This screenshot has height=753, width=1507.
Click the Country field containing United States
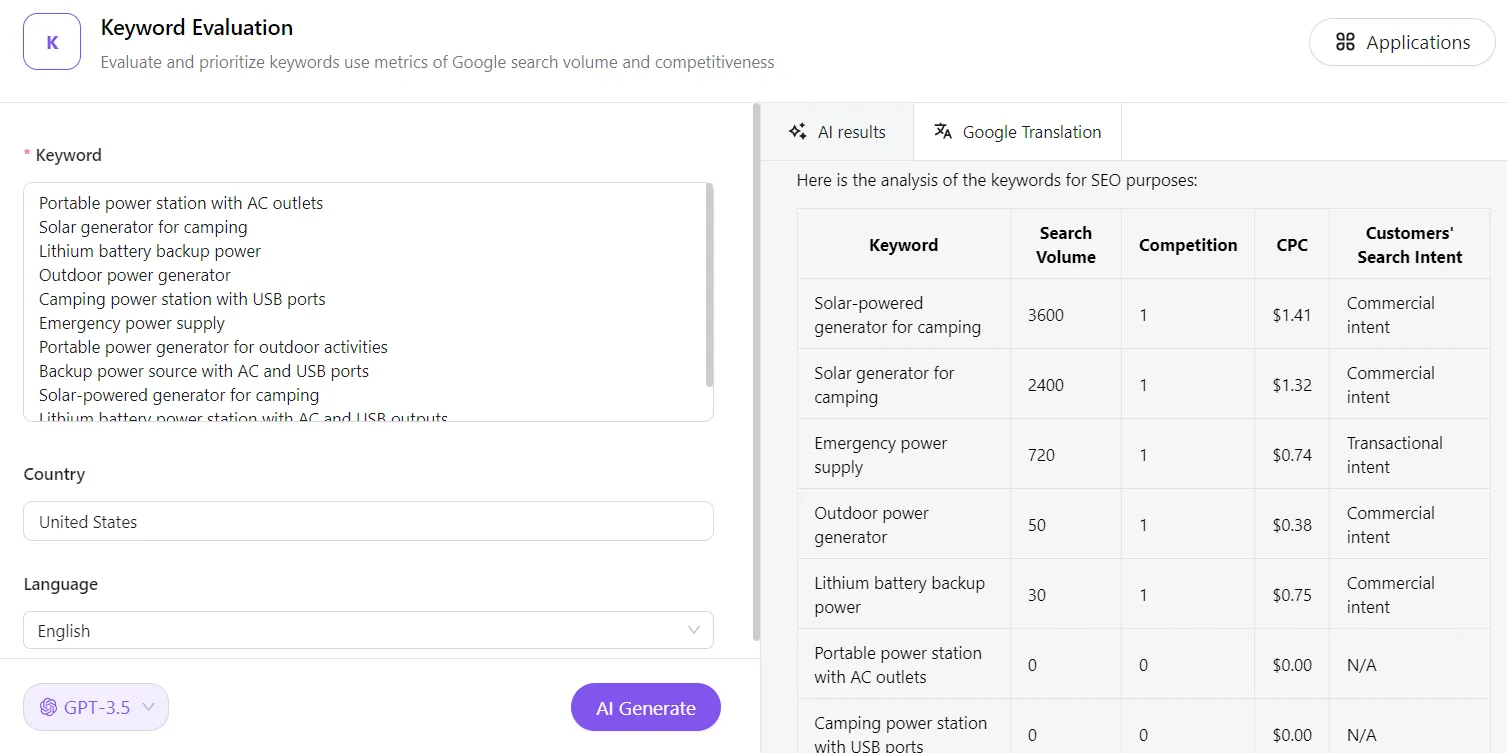pos(368,522)
